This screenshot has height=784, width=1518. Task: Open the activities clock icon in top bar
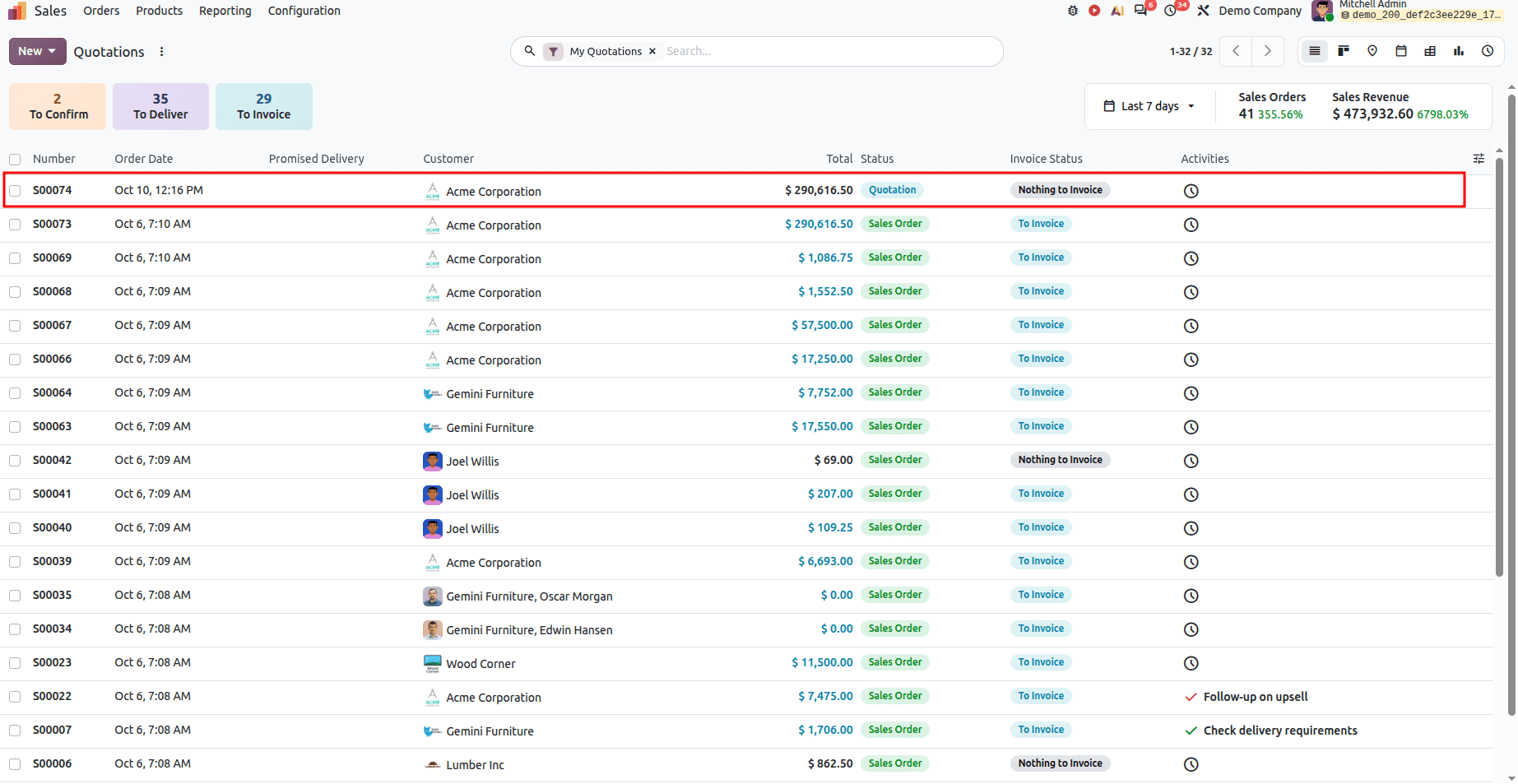pos(1170,11)
